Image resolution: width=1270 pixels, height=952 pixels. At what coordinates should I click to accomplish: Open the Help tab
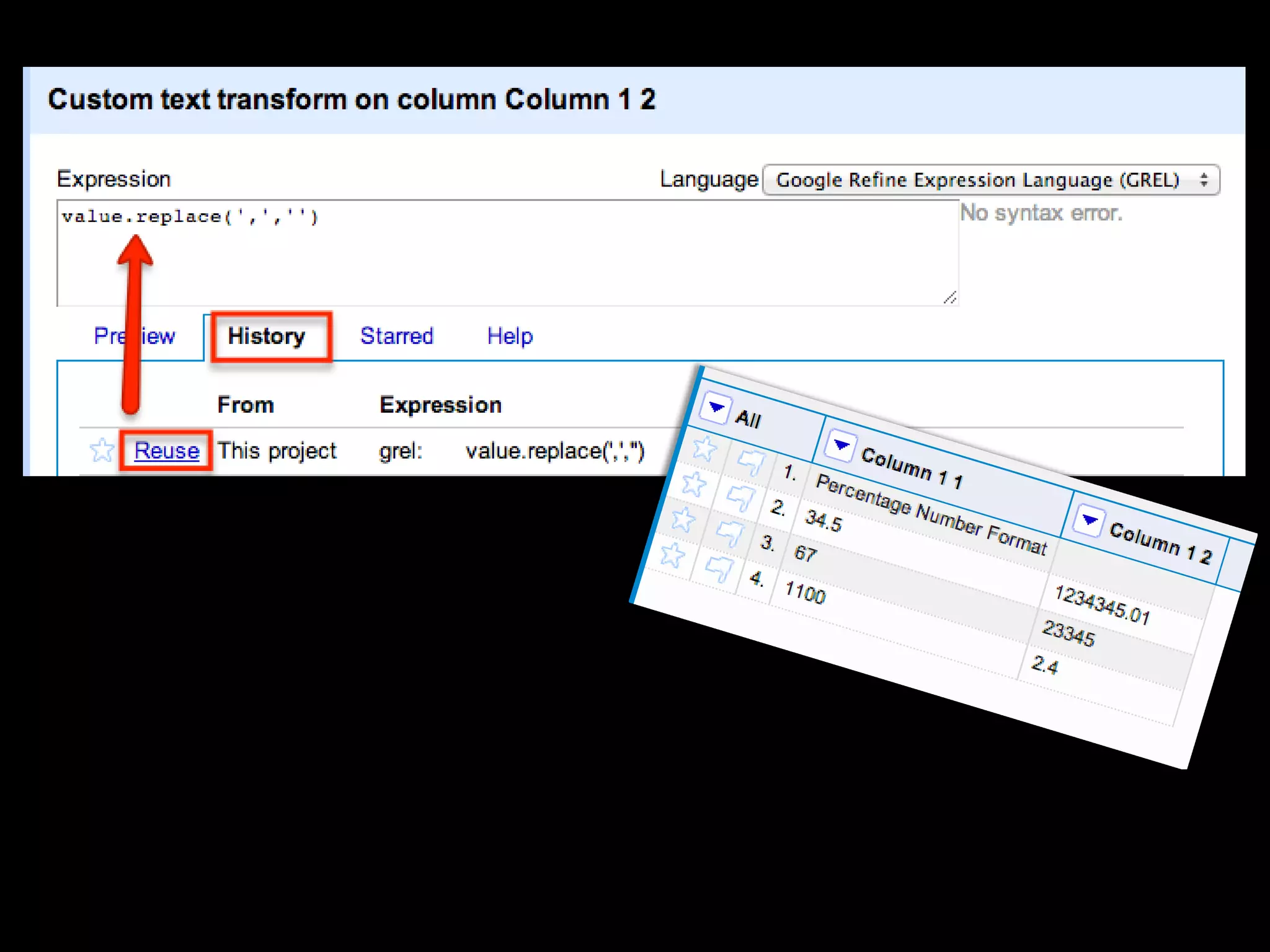click(509, 337)
